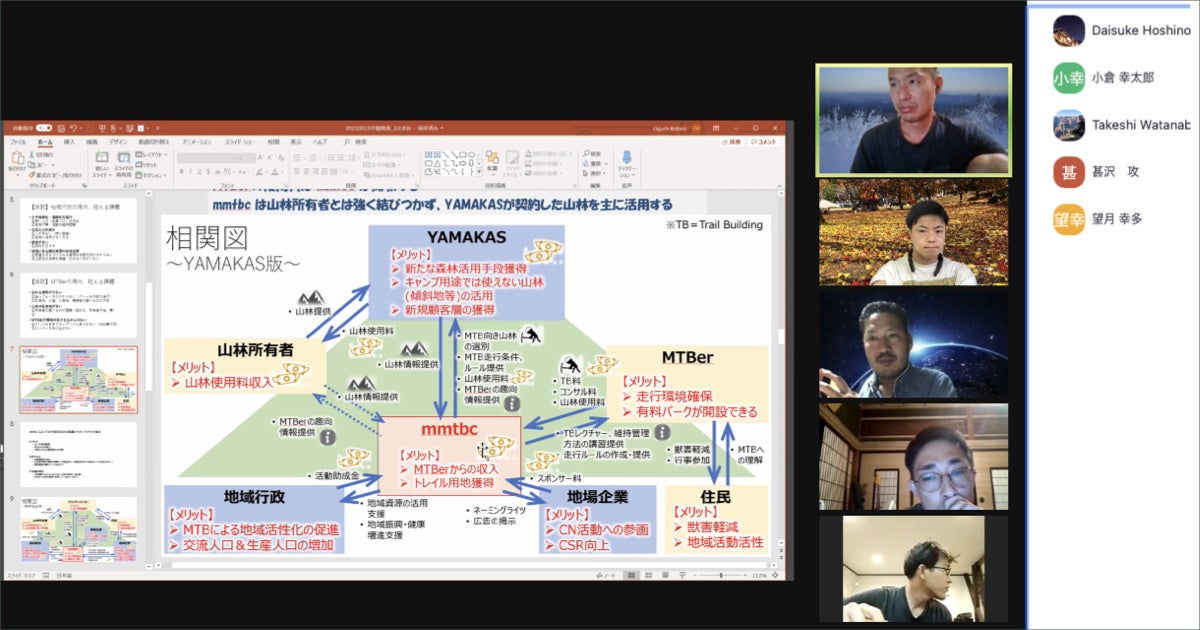Click the Find icon in Editing group
This screenshot has height=630, width=1200.
[x=586, y=153]
